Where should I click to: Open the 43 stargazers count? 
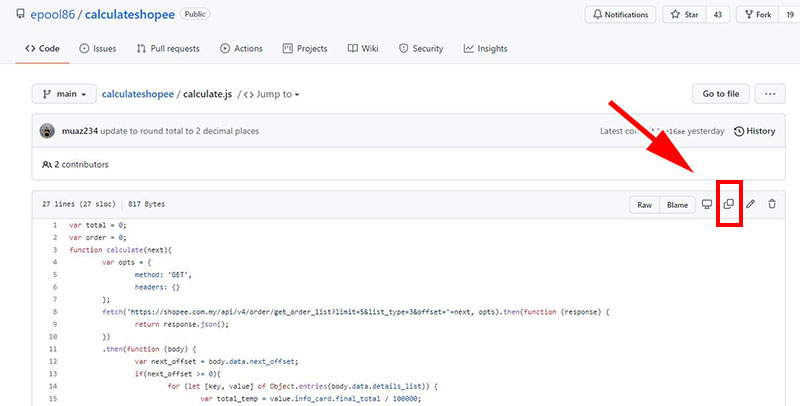pyautogui.click(x=717, y=15)
